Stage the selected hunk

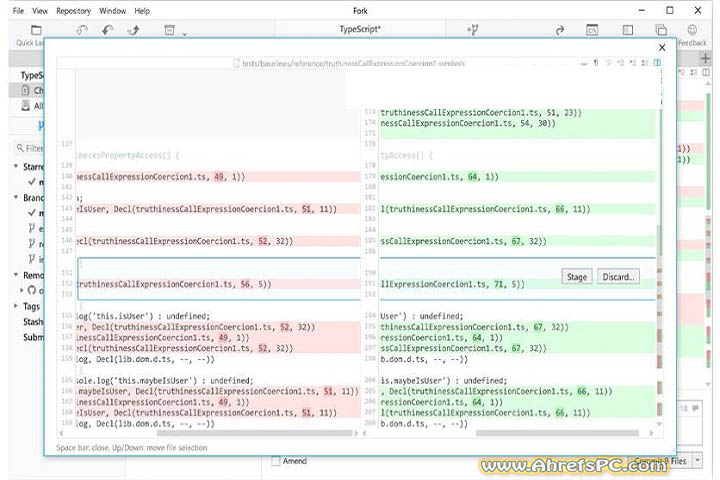pos(577,277)
